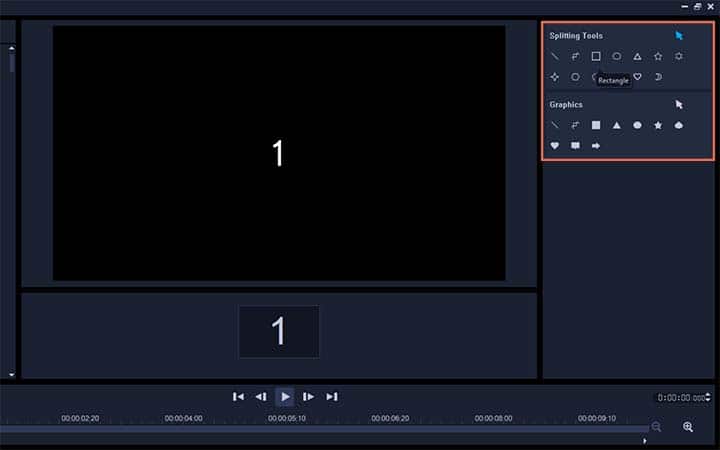Select the Splitting Tools ellipse tool
The height and width of the screenshot is (450, 720).
[x=617, y=56]
